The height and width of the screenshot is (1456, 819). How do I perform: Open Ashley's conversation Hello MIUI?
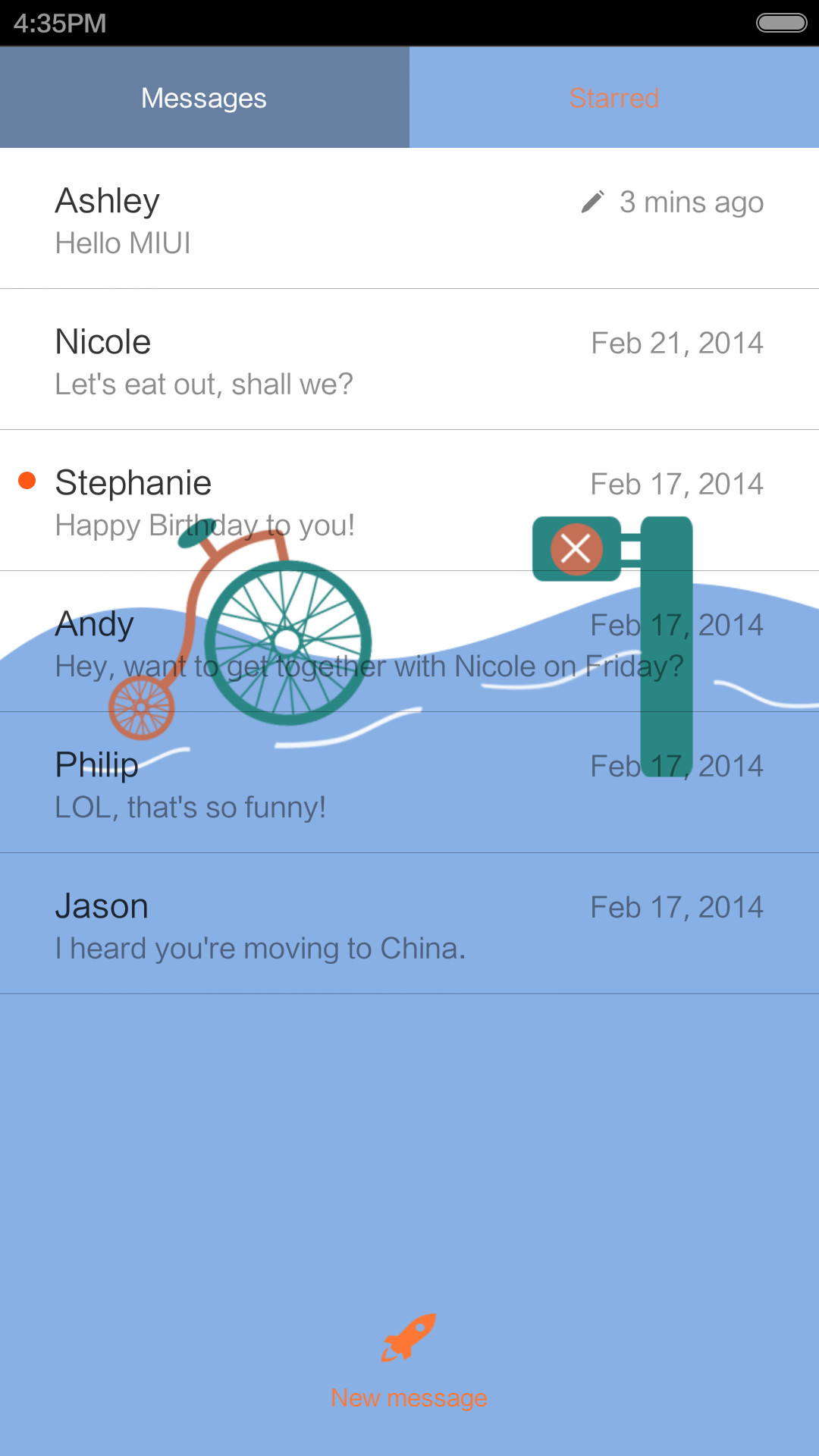pos(409,218)
